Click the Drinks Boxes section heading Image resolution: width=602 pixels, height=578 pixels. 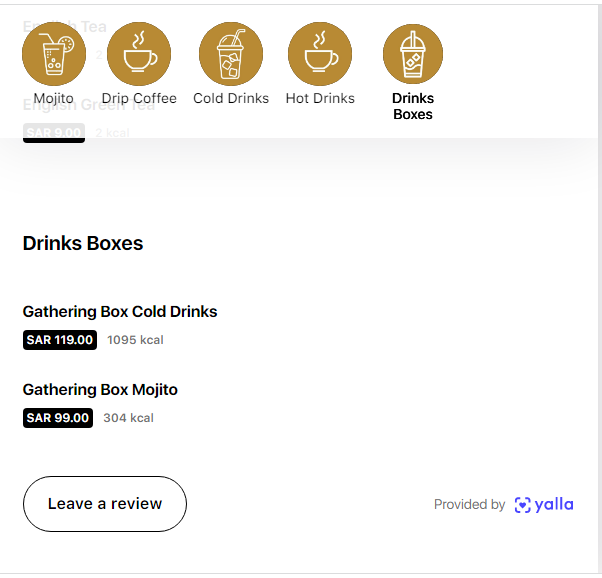[x=83, y=243]
